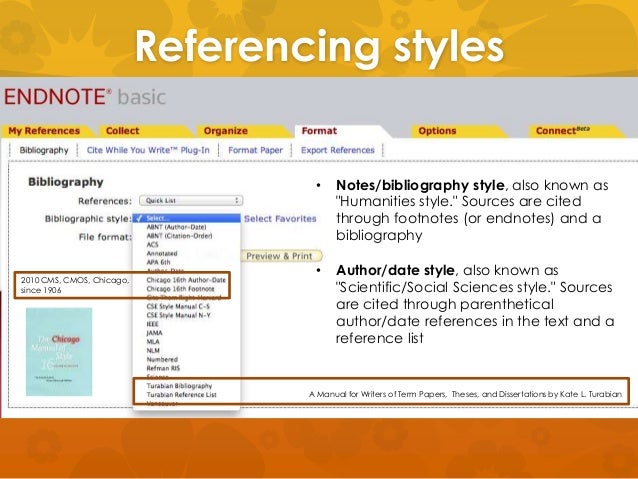Open the My References tab

pyautogui.click(x=44, y=131)
